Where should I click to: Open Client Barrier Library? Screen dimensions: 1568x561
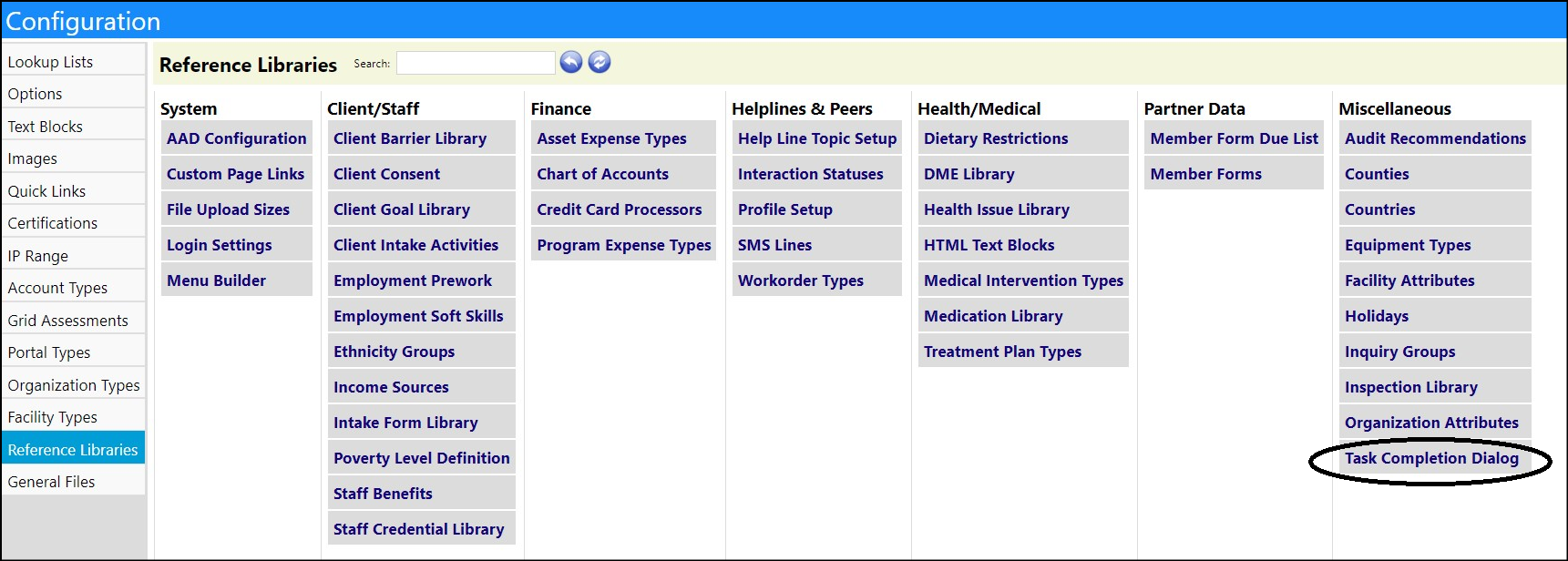[422, 138]
